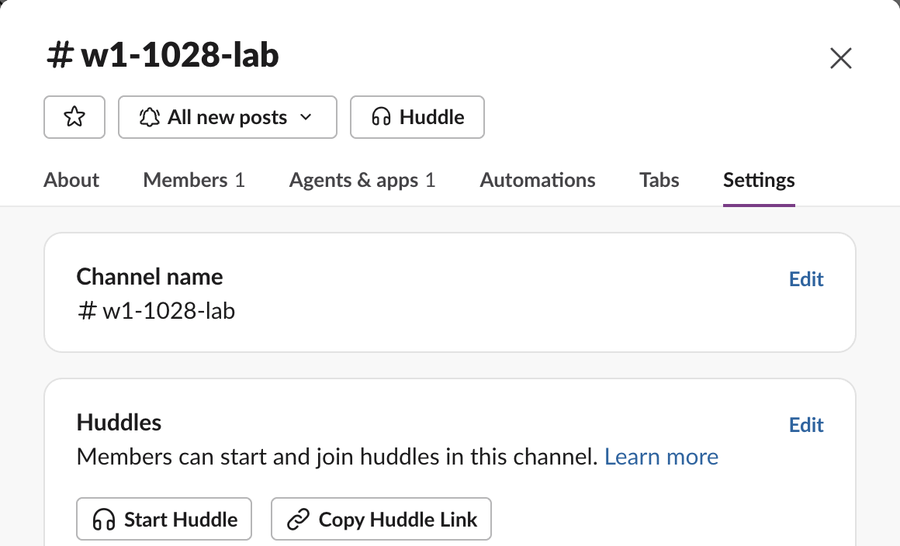Star the w1-1028-lab channel
This screenshot has height=546, width=900.
click(75, 117)
